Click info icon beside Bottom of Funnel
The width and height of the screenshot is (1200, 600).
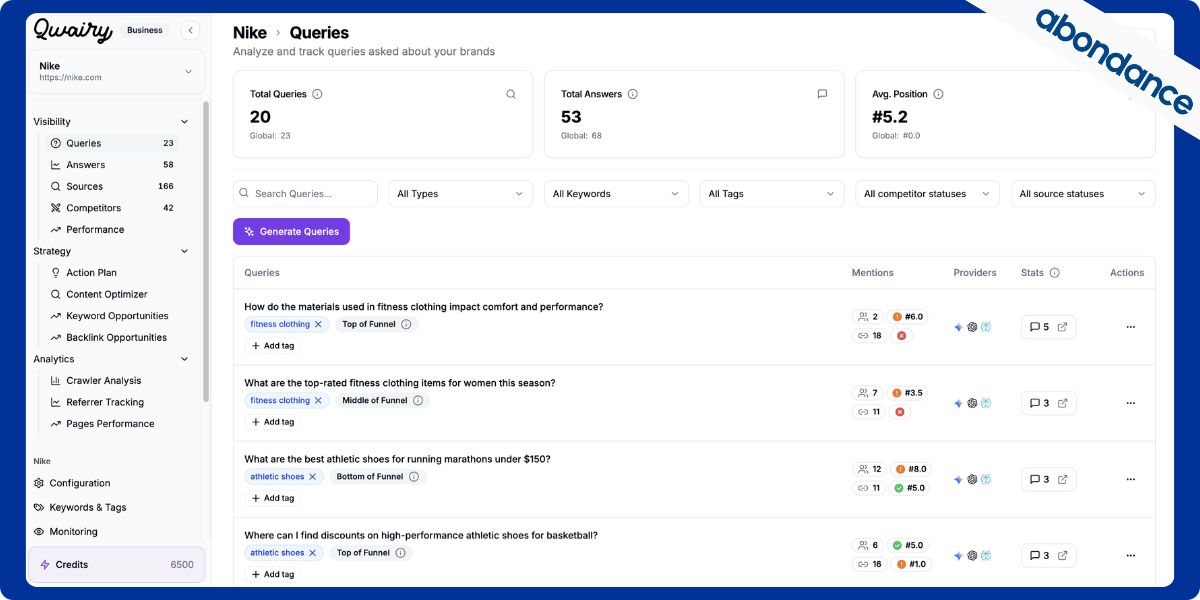tap(414, 477)
